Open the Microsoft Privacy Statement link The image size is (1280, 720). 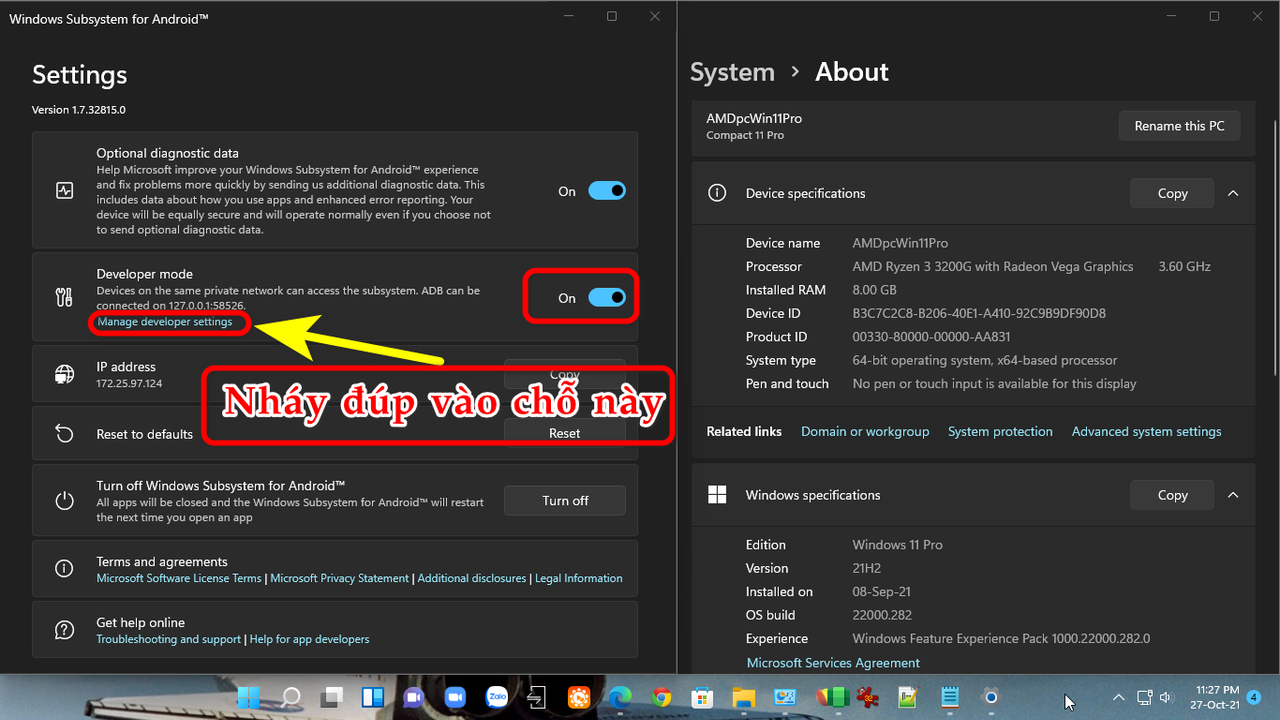(x=340, y=578)
